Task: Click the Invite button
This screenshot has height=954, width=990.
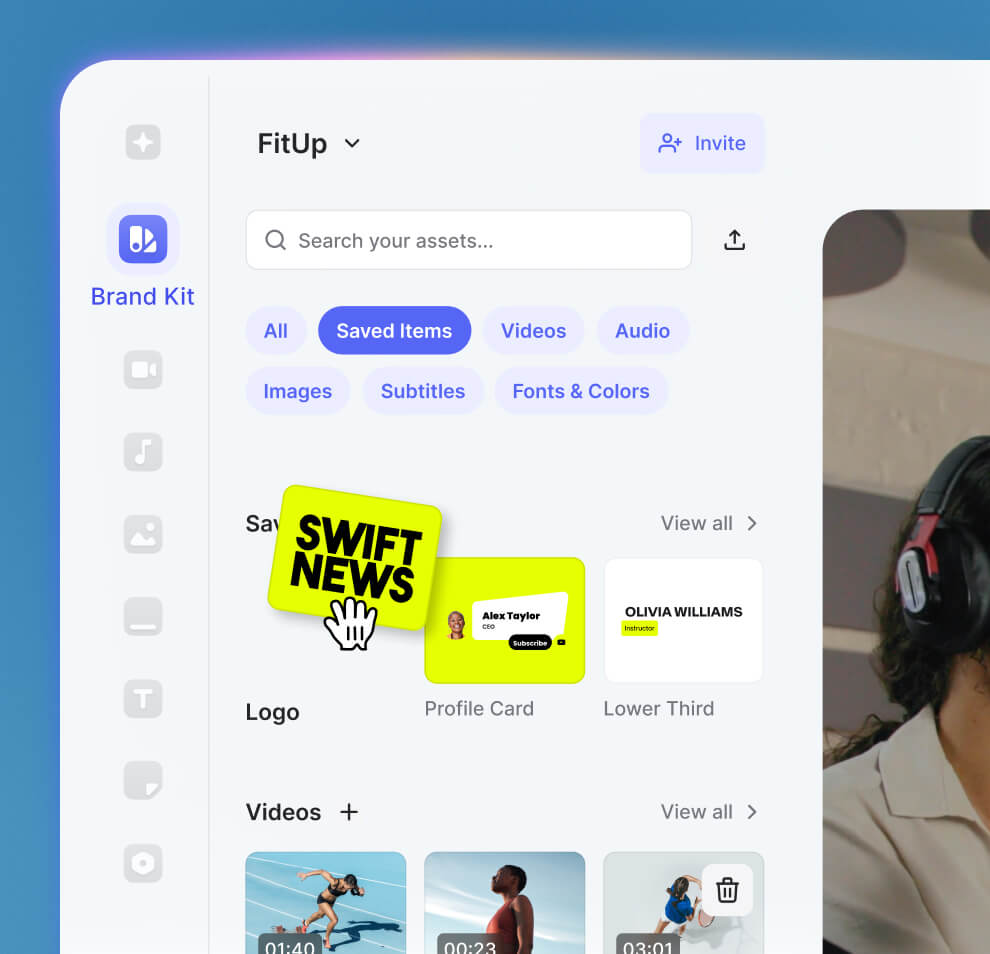Action: (702, 143)
